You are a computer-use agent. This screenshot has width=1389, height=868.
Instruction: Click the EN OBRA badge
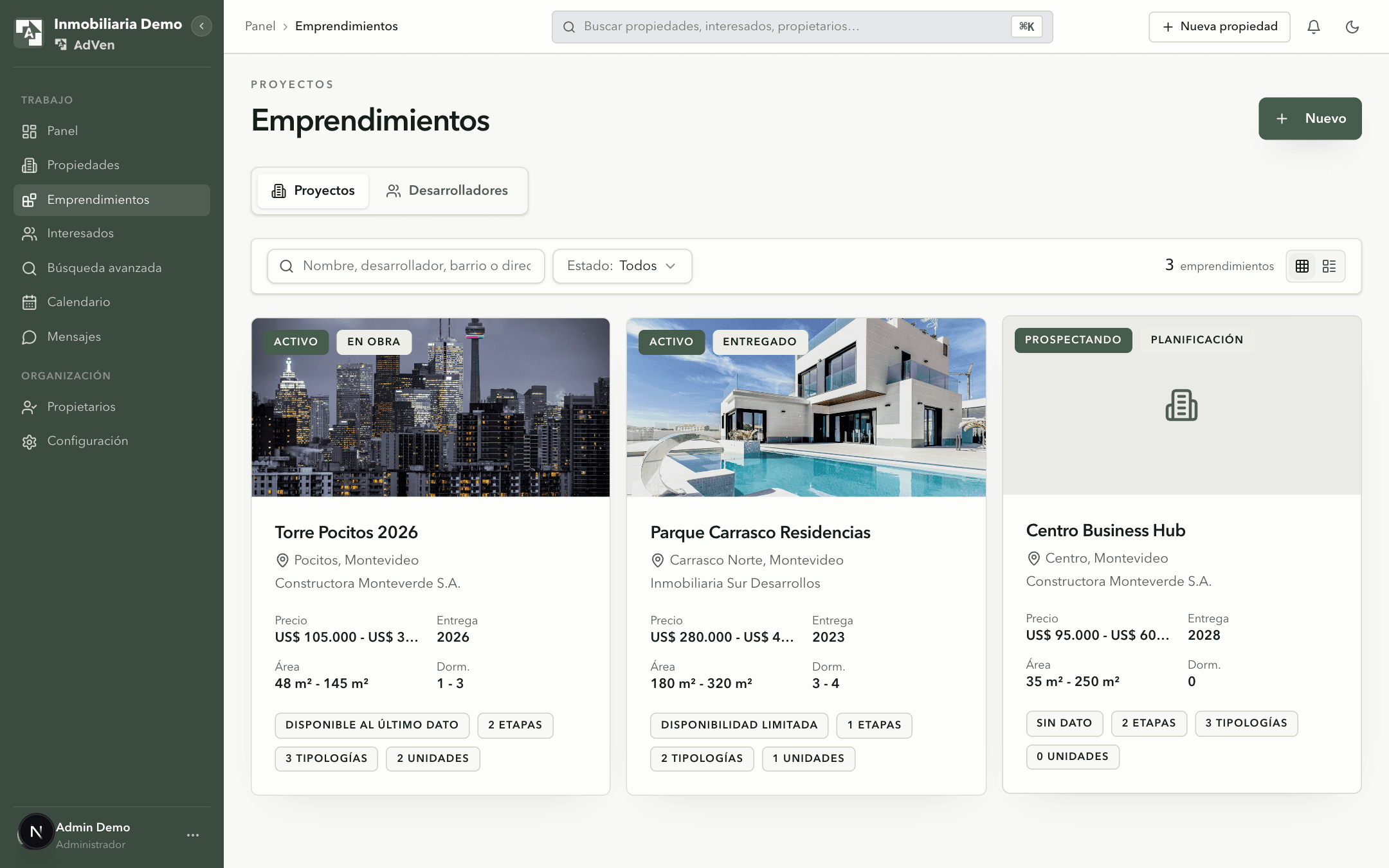pos(374,342)
